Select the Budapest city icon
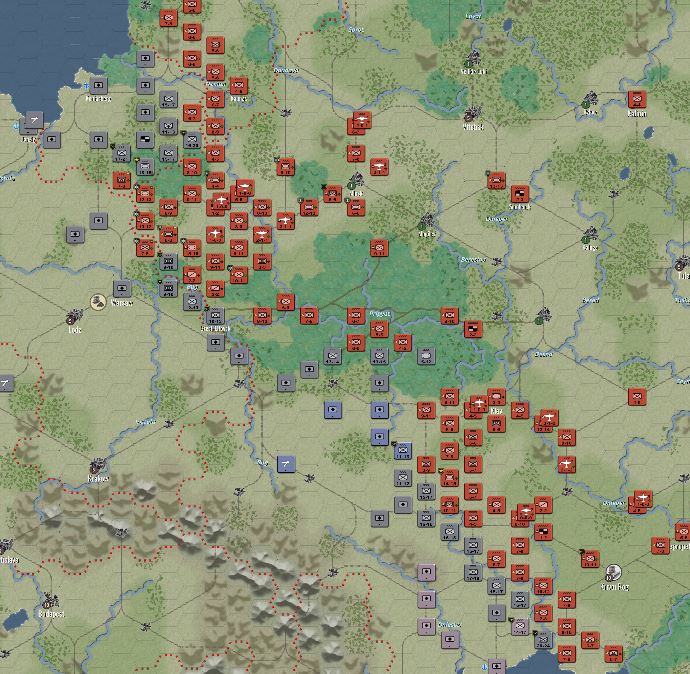This screenshot has height=674, width=690. pos(50,600)
